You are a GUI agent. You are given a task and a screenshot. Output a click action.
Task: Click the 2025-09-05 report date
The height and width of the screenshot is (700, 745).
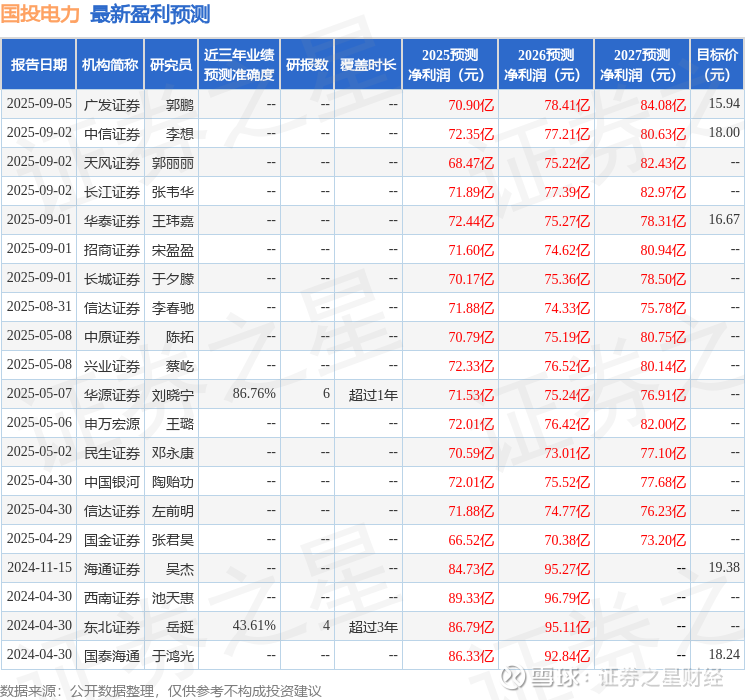pyautogui.click(x=39, y=103)
